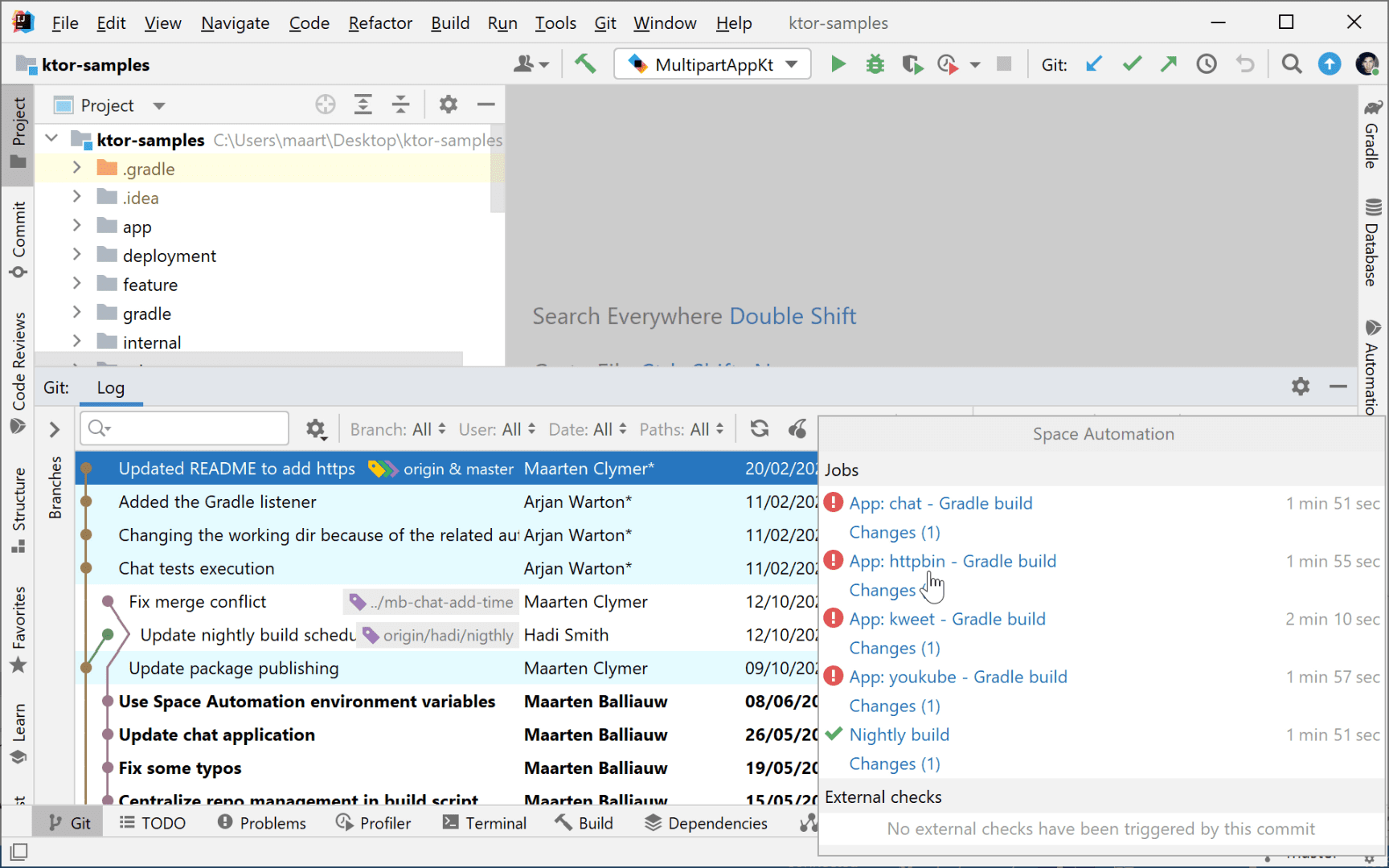
Task: Open the User filter dropdown
Action: click(497, 429)
